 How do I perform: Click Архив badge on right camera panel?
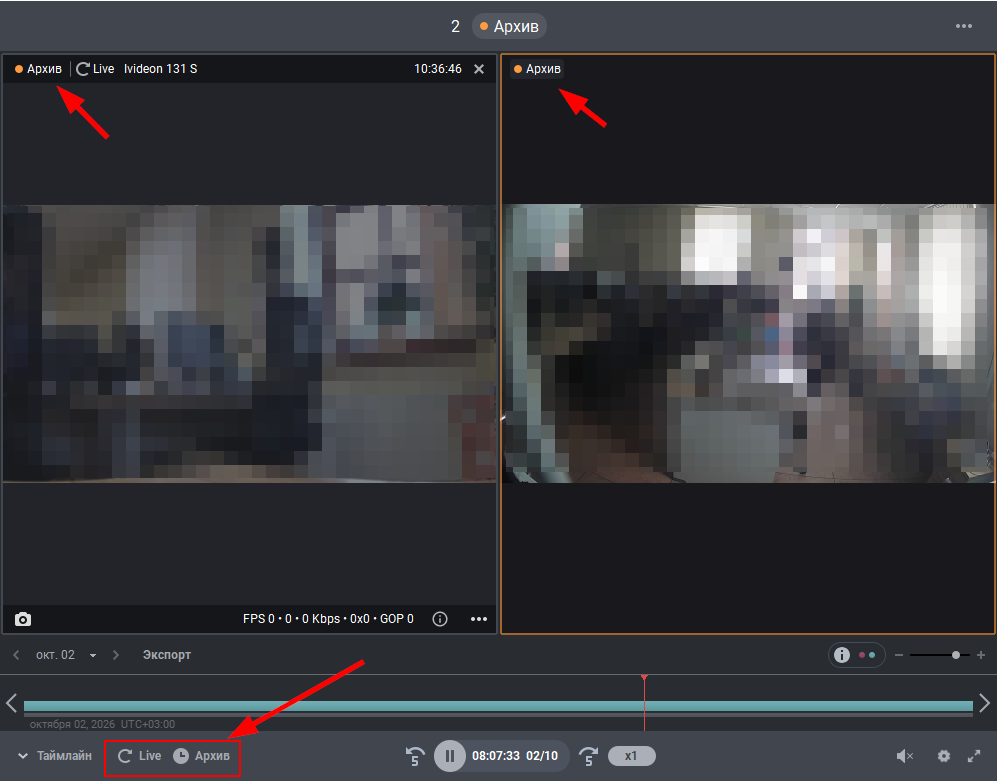pos(538,69)
